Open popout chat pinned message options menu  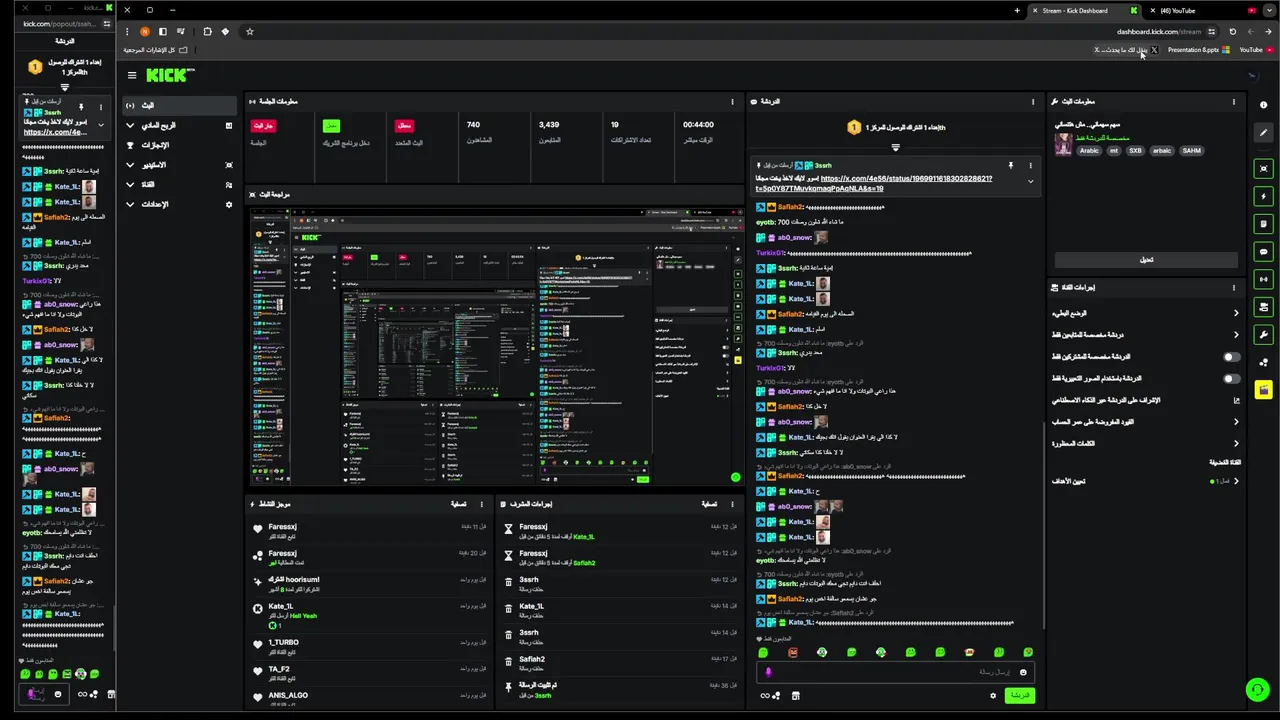(x=100, y=106)
